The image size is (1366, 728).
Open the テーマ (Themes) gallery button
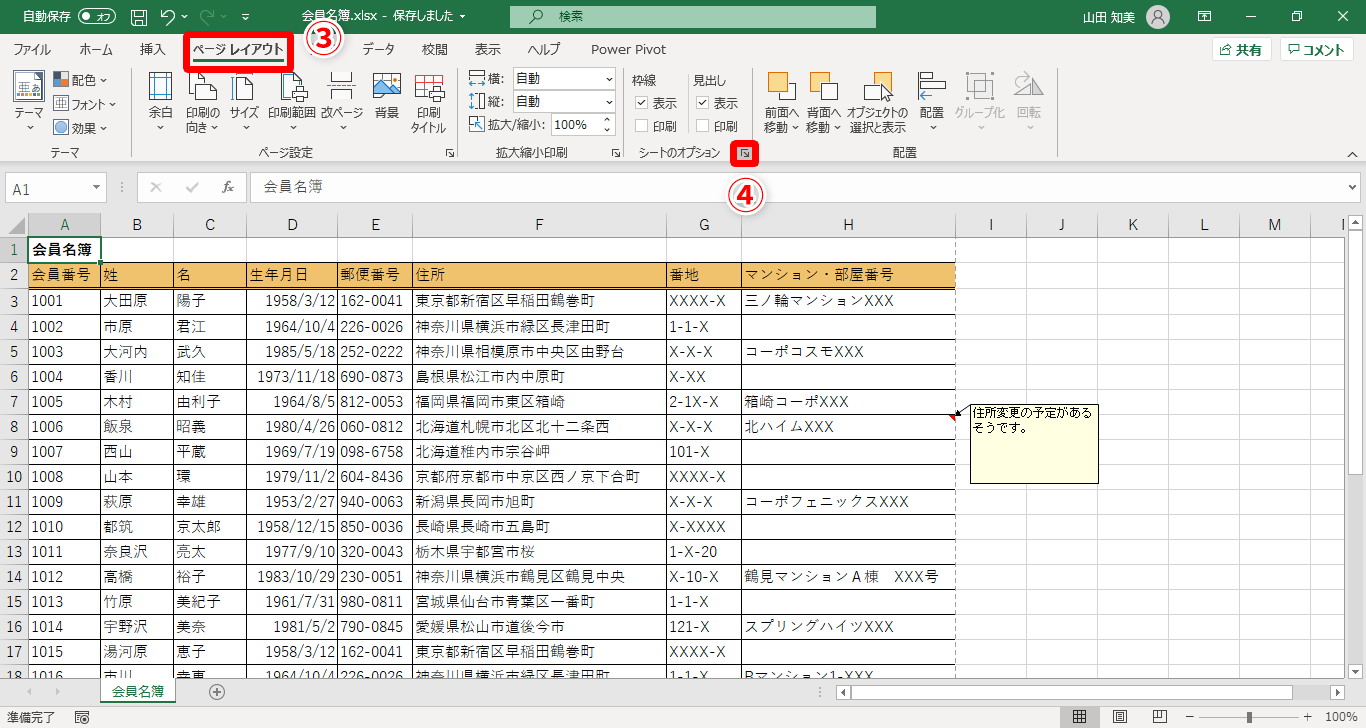28,103
